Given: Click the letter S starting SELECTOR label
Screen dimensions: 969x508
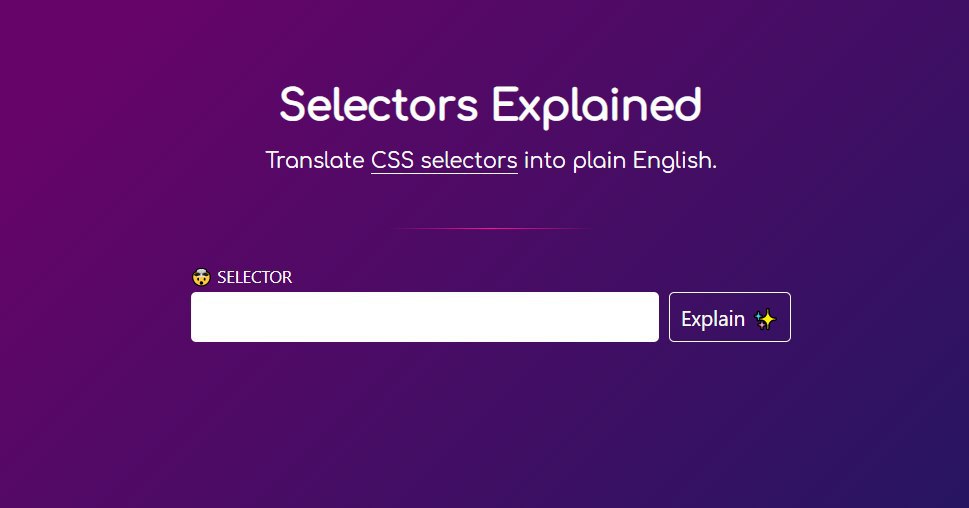Looking at the screenshot, I should click(x=222, y=277).
